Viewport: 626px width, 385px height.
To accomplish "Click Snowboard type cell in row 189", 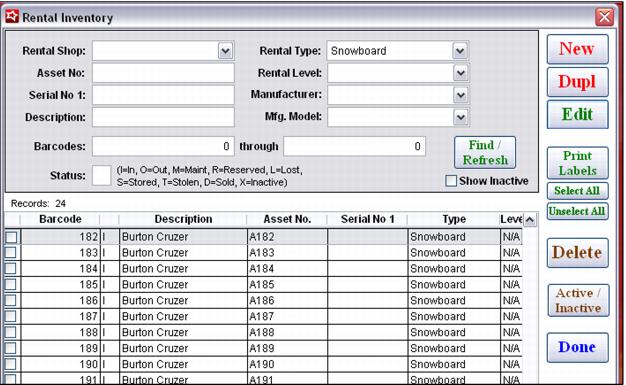I will (454, 349).
